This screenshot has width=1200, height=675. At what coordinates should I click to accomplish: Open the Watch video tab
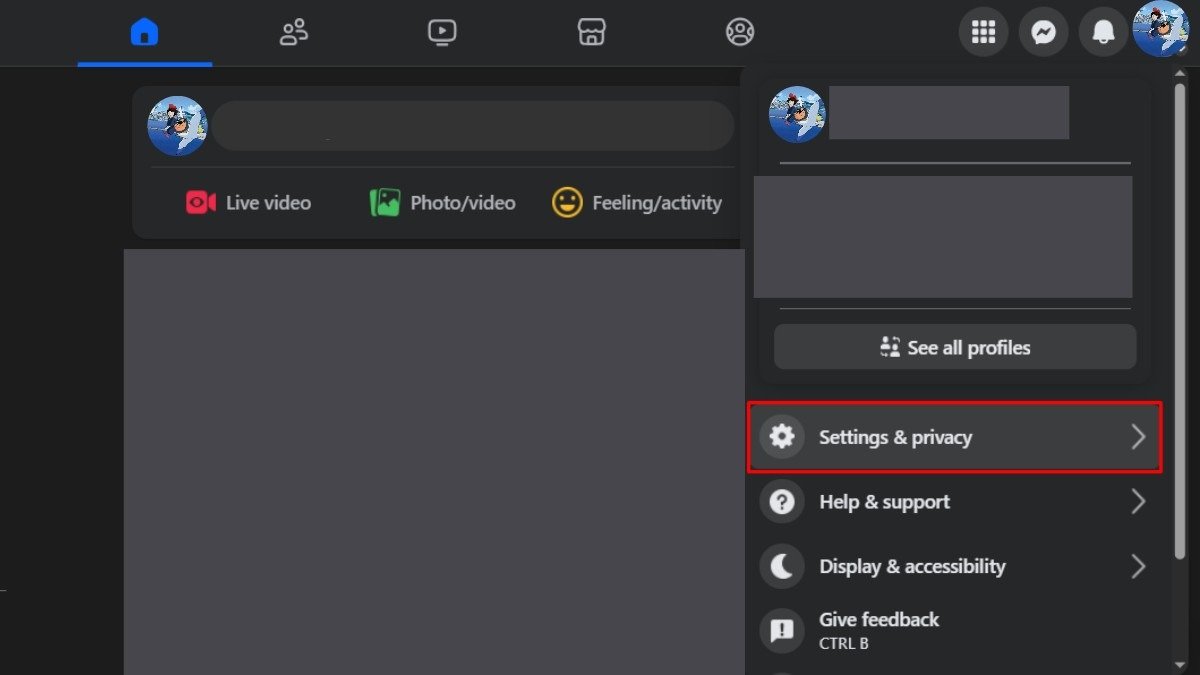pyautogui.click(x=442, y=33)
